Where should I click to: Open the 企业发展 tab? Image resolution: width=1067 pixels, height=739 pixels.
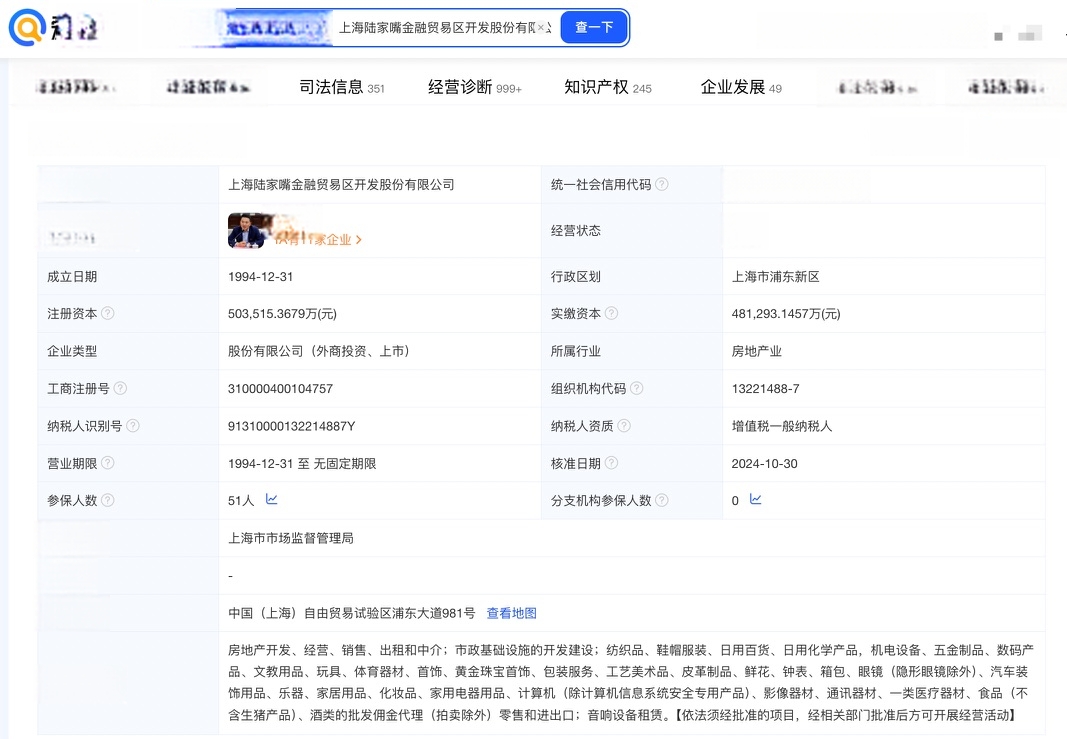click(741, 87)
